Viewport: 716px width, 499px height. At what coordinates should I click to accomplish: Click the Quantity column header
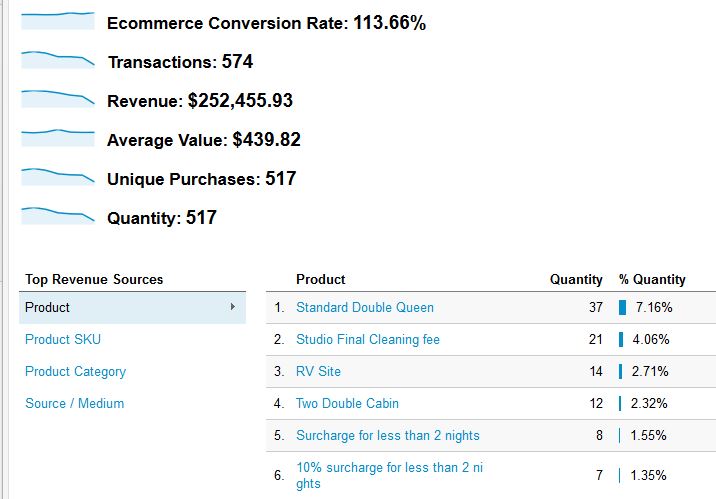(576, 279)
